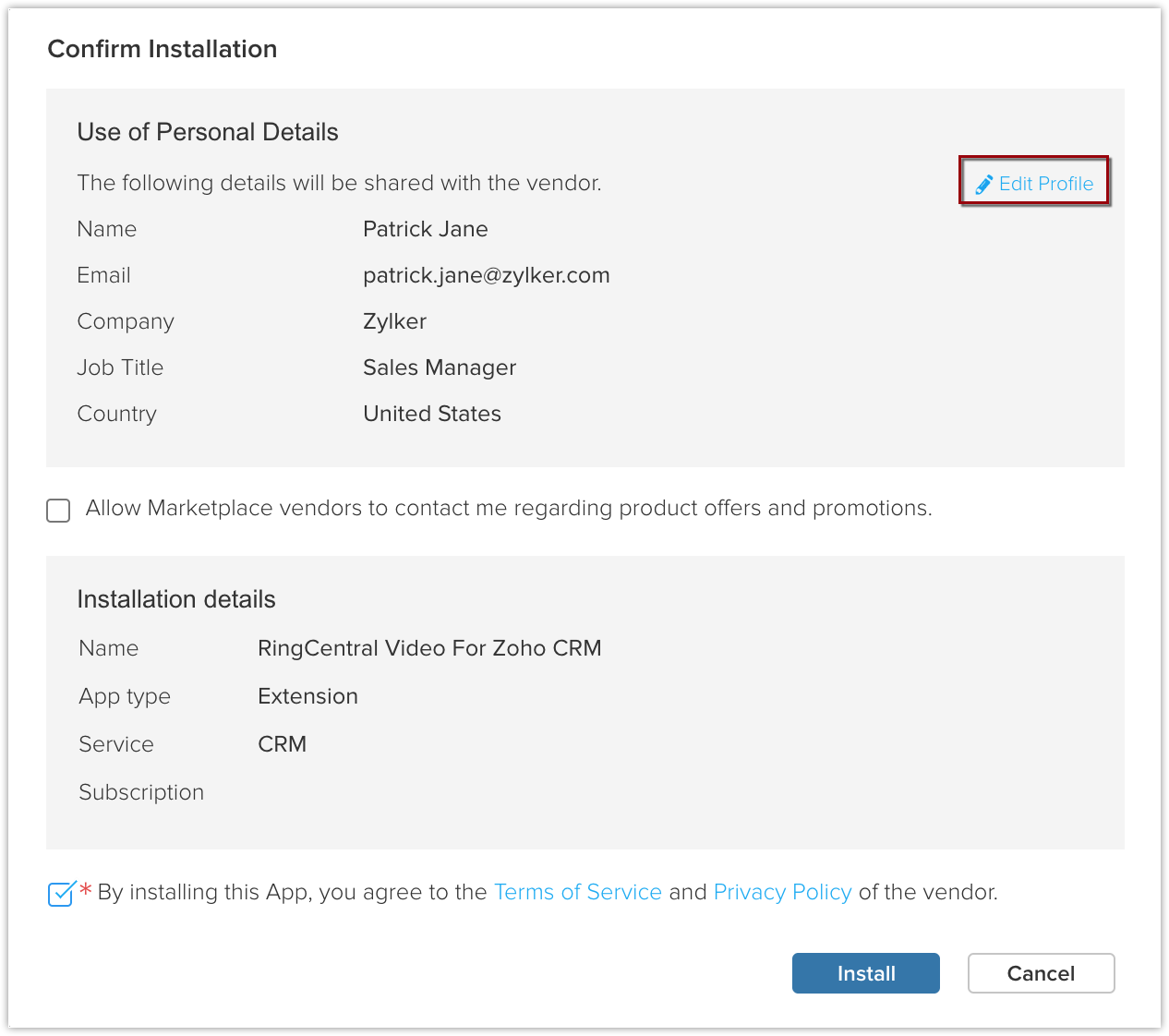The width and height of the screenshot is (1169, 1036).
Task: Open the Edit Profile link
Action: pos(1045,184)
